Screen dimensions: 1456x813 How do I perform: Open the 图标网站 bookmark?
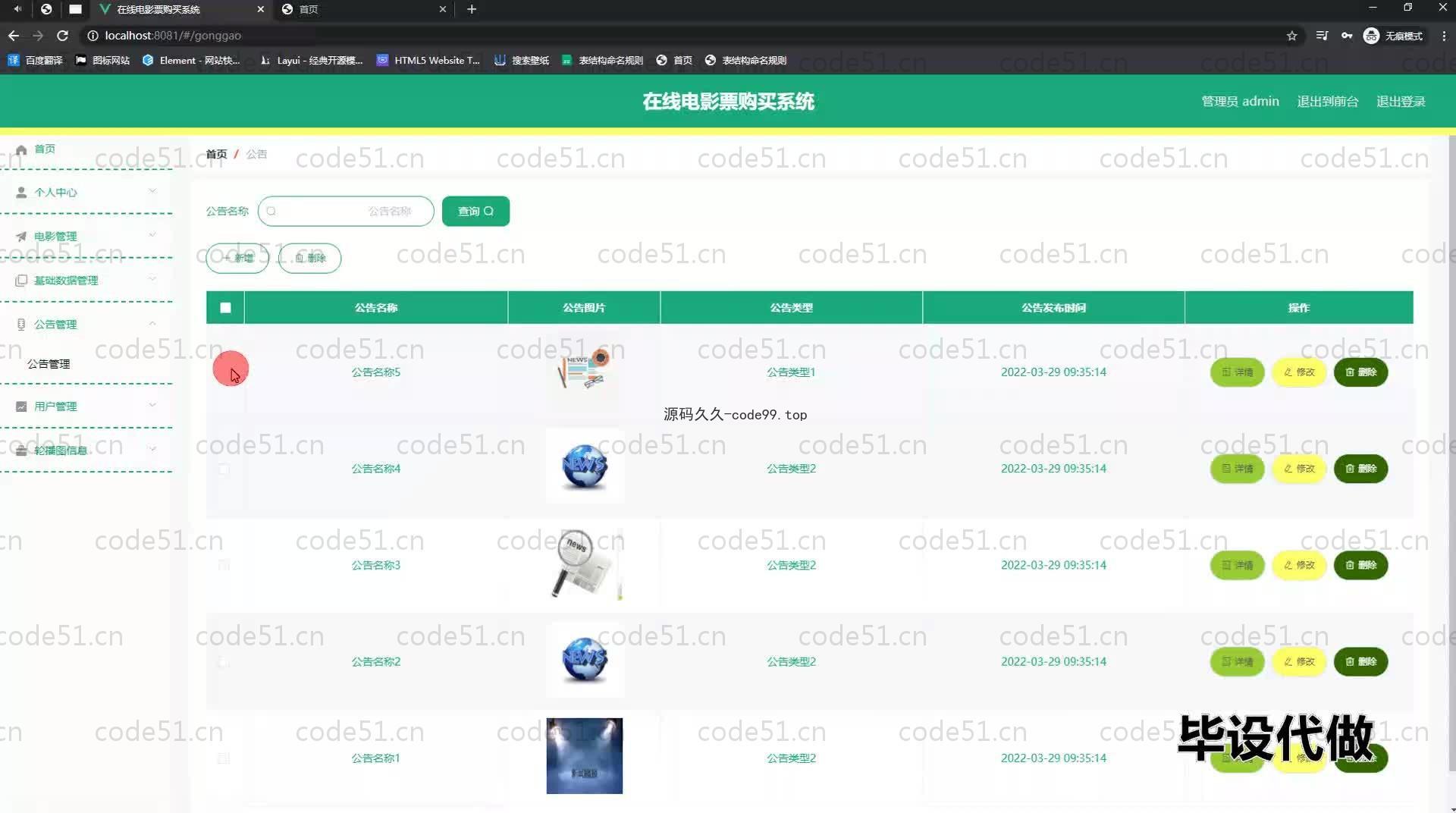coord(102,60)
